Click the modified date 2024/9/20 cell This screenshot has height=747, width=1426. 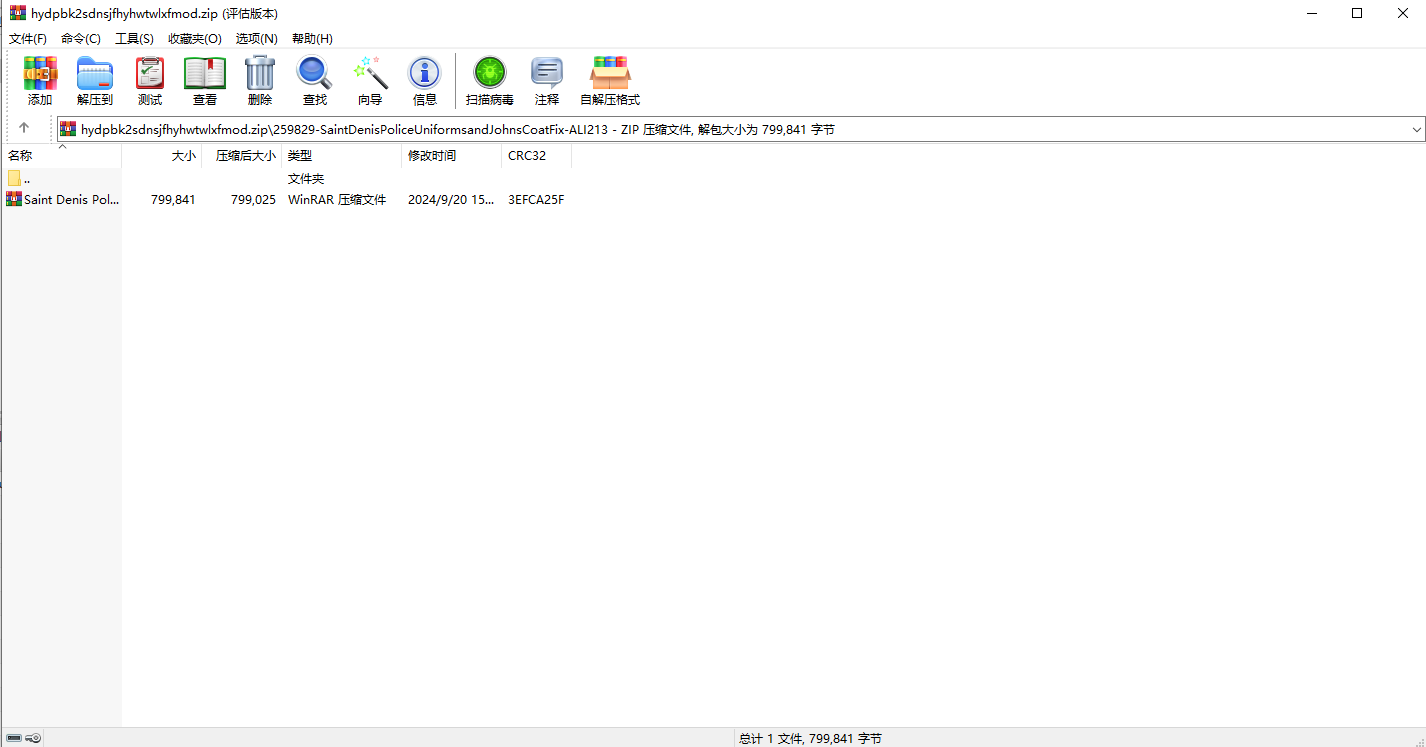click(x=451, y=199)
